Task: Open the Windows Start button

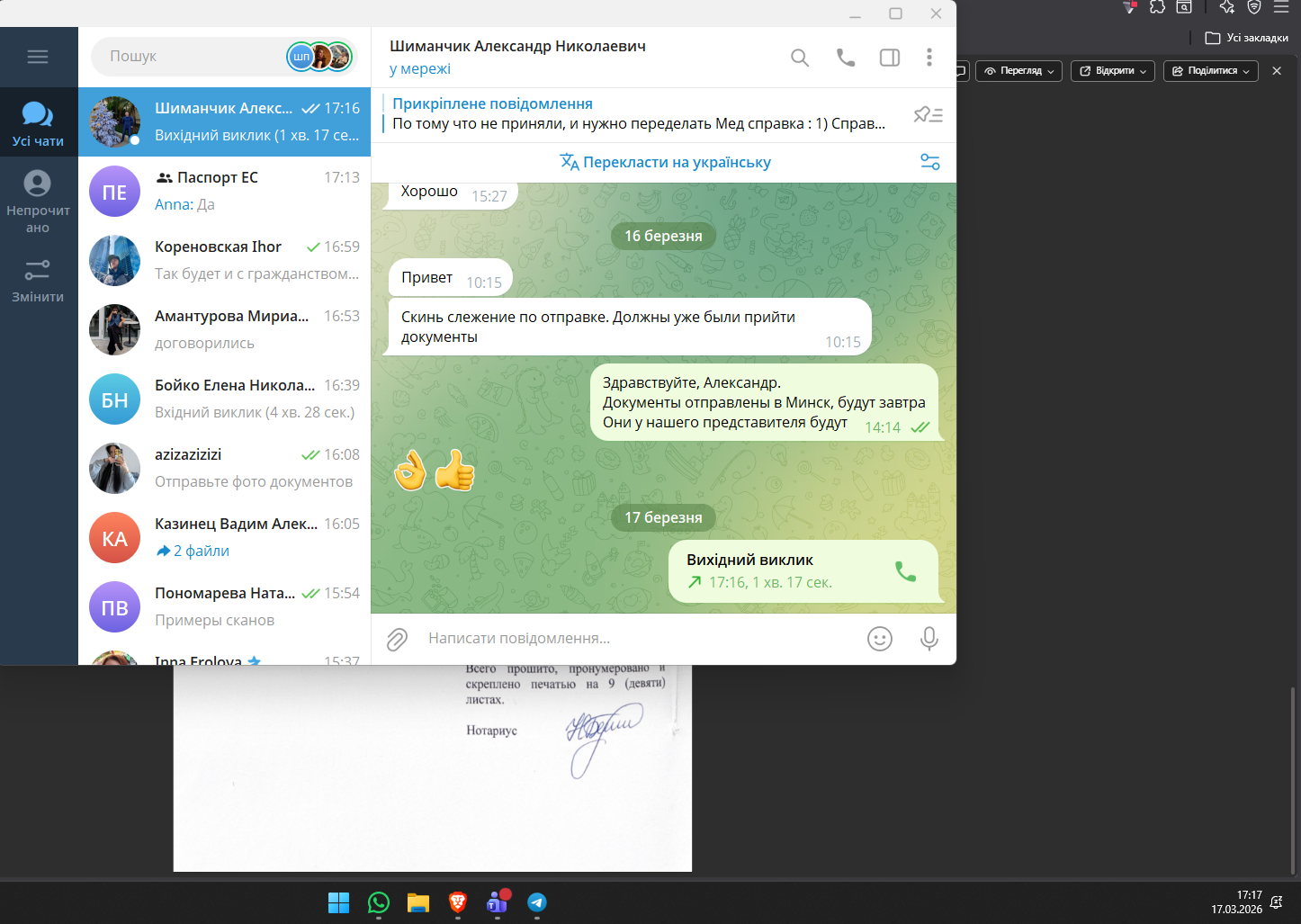Action: click(x=338, y=902)
